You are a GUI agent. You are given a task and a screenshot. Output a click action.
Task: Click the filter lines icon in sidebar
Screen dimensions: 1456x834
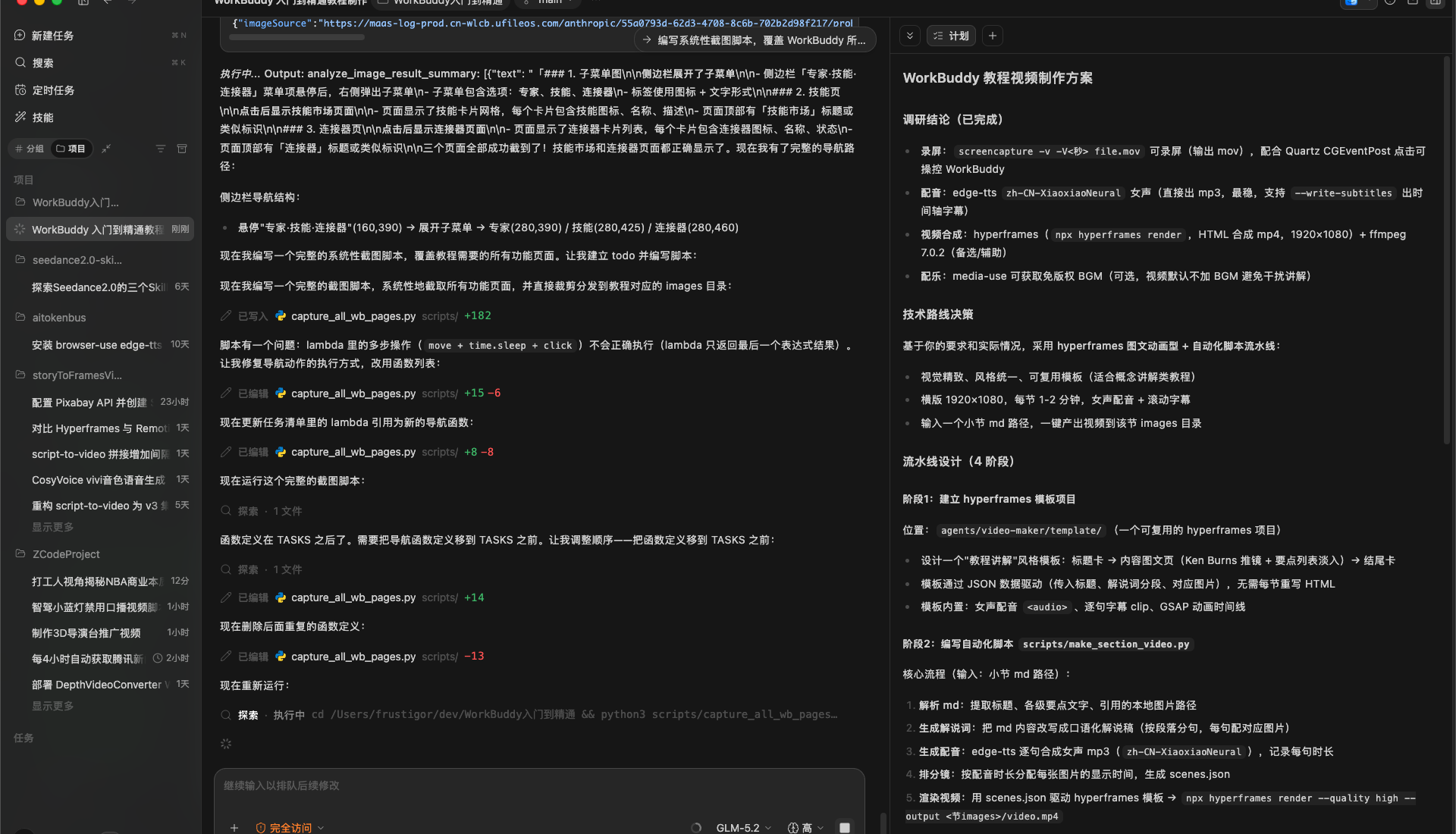(160, 149)
